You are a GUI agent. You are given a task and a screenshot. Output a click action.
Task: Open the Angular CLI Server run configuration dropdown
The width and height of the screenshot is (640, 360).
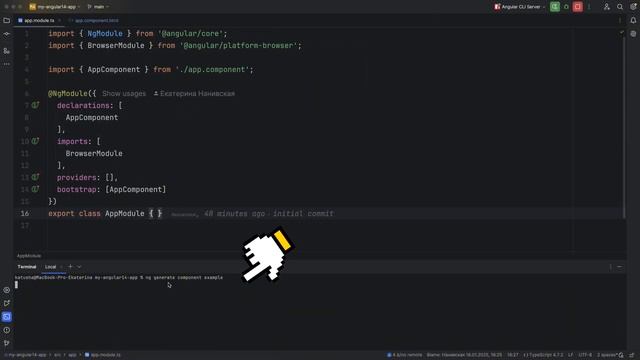pyautogui.click(x=520, y=7)
